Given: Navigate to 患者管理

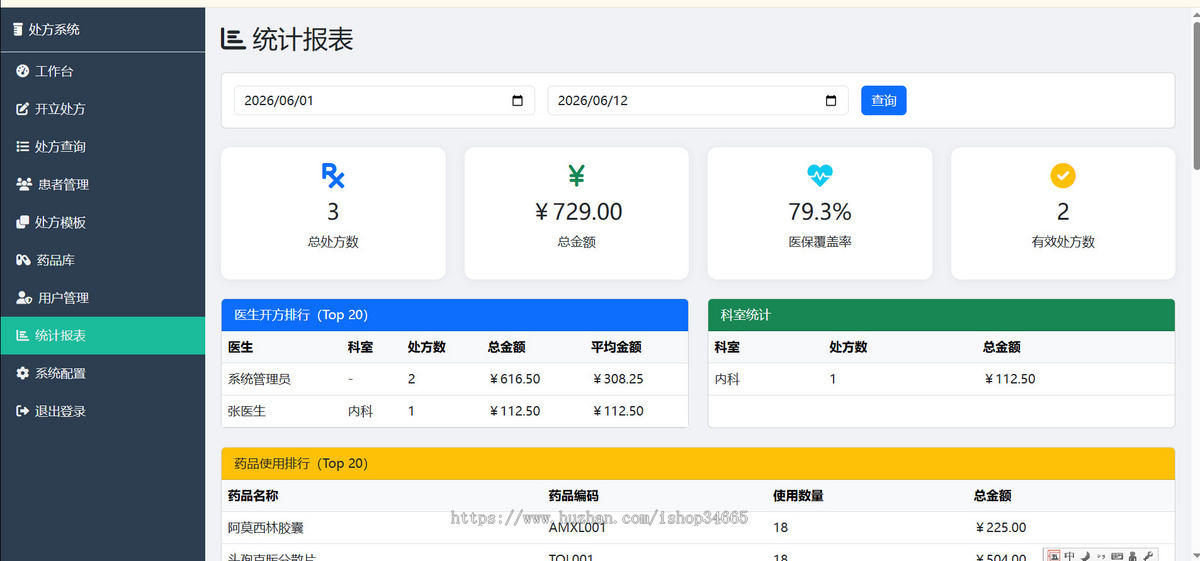Looking at the screenshot, I should click(103, 184).
